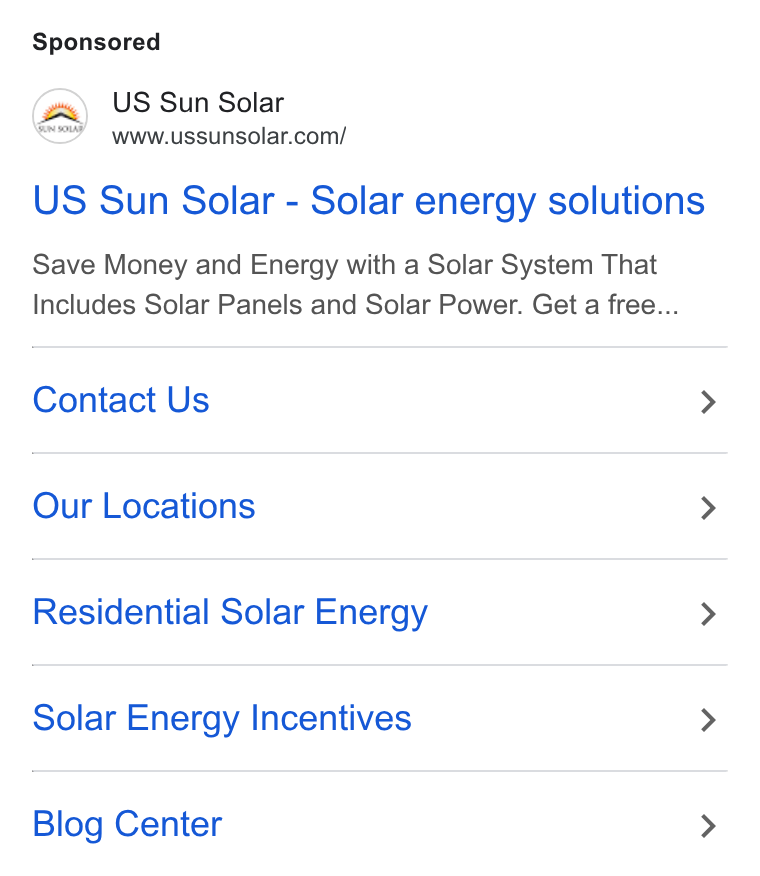Expand the Residential Solar Energy arrow
This screenshot has height=876, width=760.
tap(708, 614)
